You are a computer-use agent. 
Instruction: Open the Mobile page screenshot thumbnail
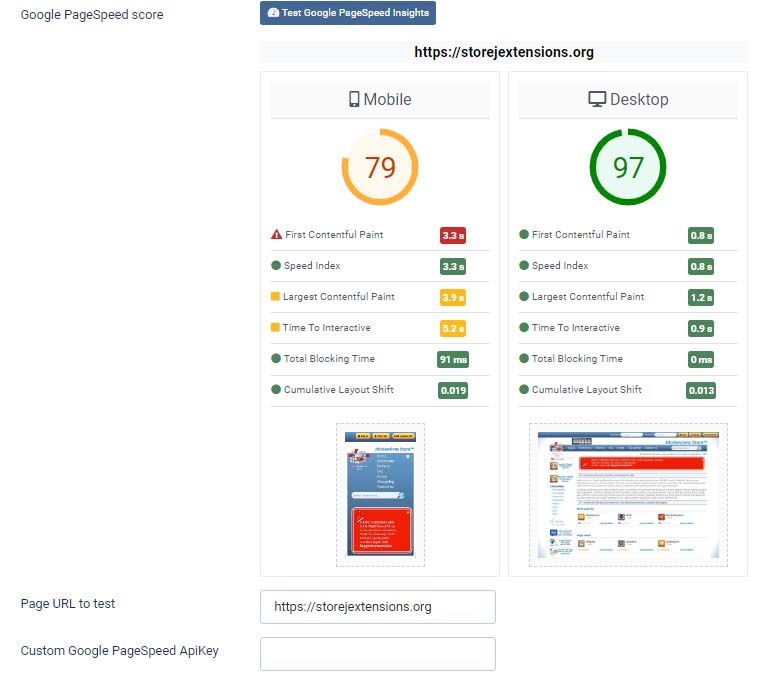380,495
